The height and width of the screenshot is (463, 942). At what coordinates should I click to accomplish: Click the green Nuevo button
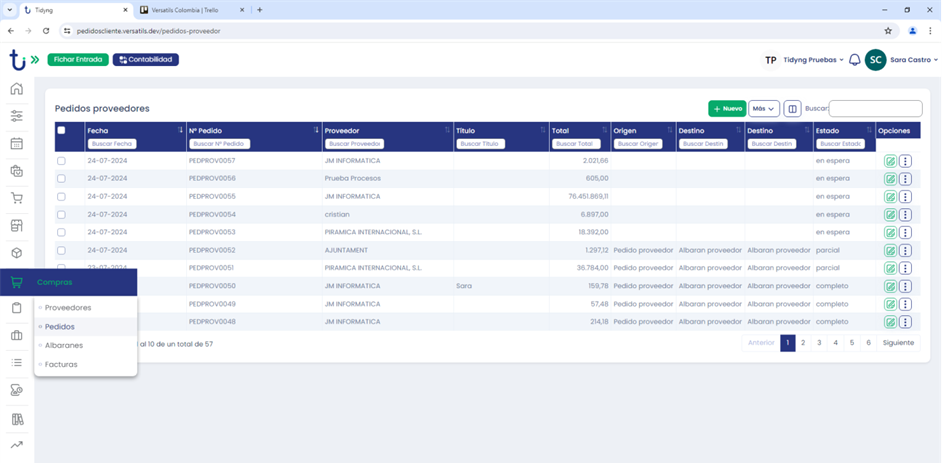727,108
